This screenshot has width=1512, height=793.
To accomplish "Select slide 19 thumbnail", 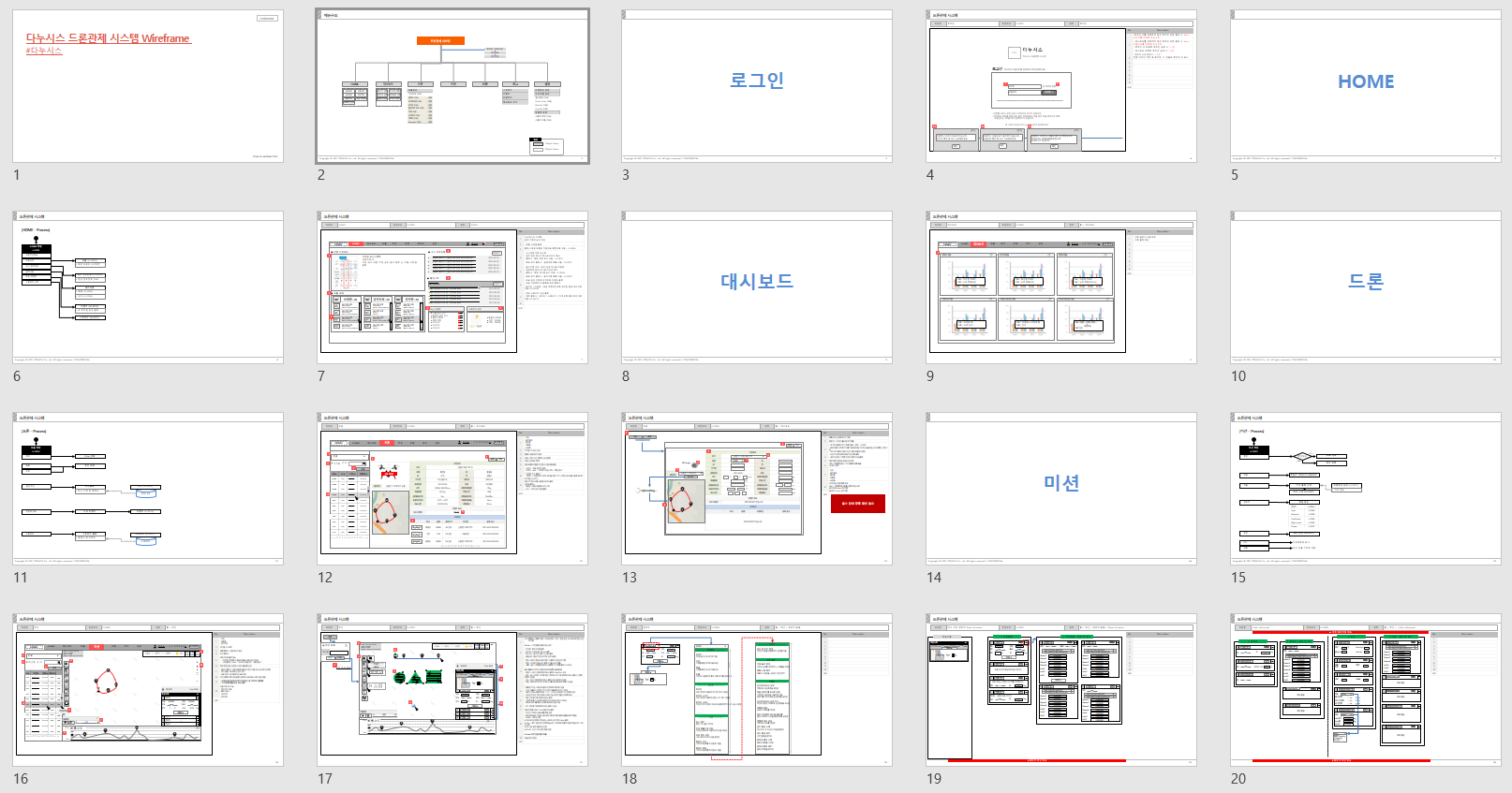I will tap(1061, 690).
